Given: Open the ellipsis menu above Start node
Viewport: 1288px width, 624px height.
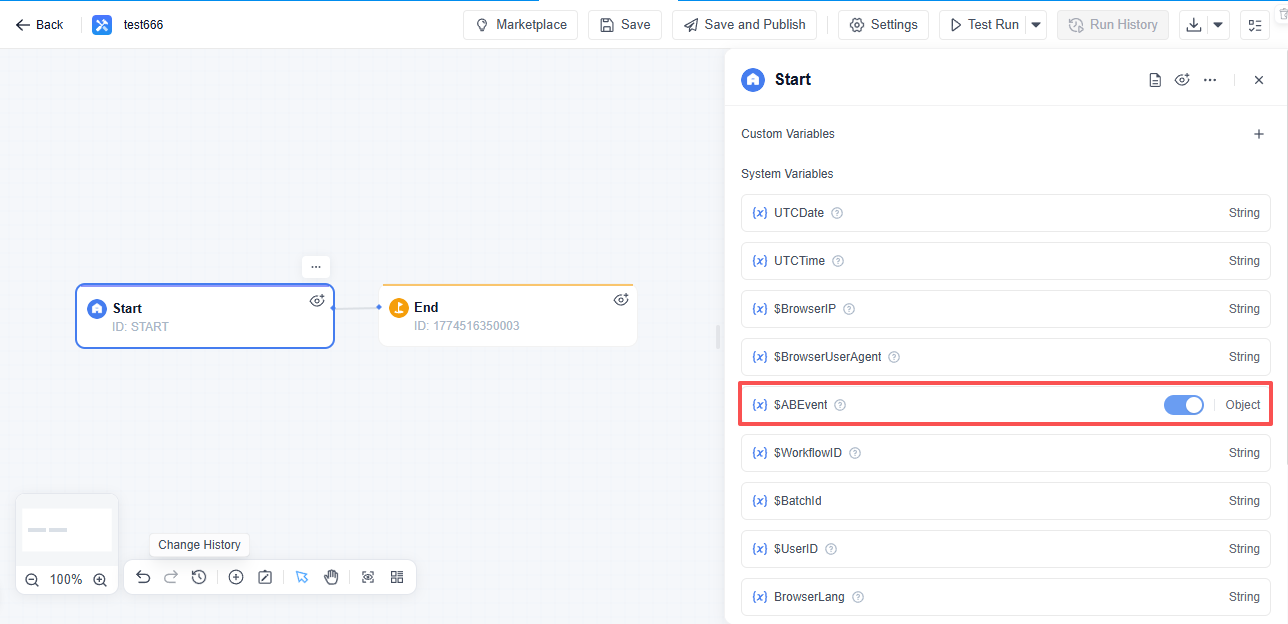Looking at the screenshot, I should [x=316, y=267].
